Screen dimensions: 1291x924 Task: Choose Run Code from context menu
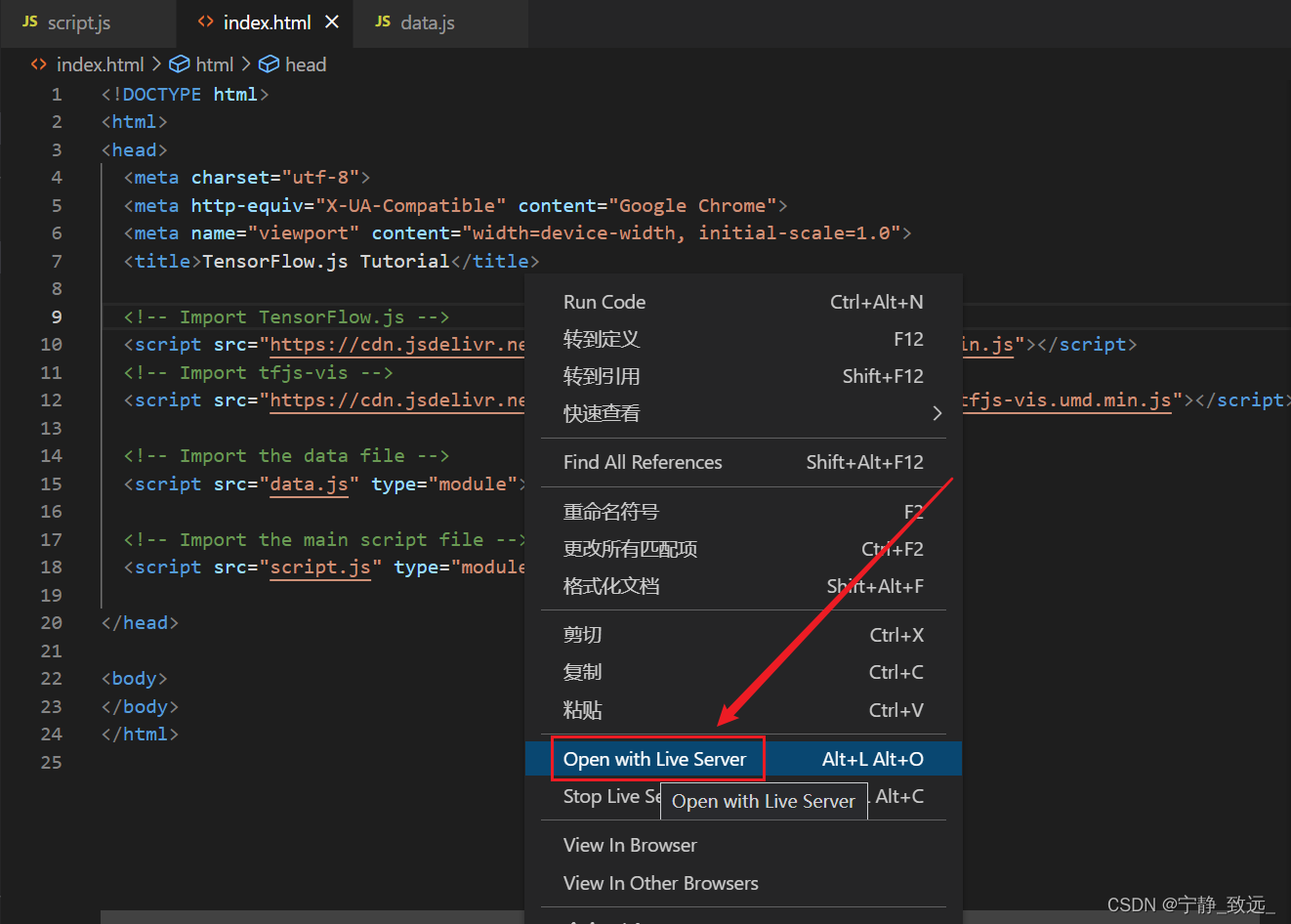tap(743, 302)
